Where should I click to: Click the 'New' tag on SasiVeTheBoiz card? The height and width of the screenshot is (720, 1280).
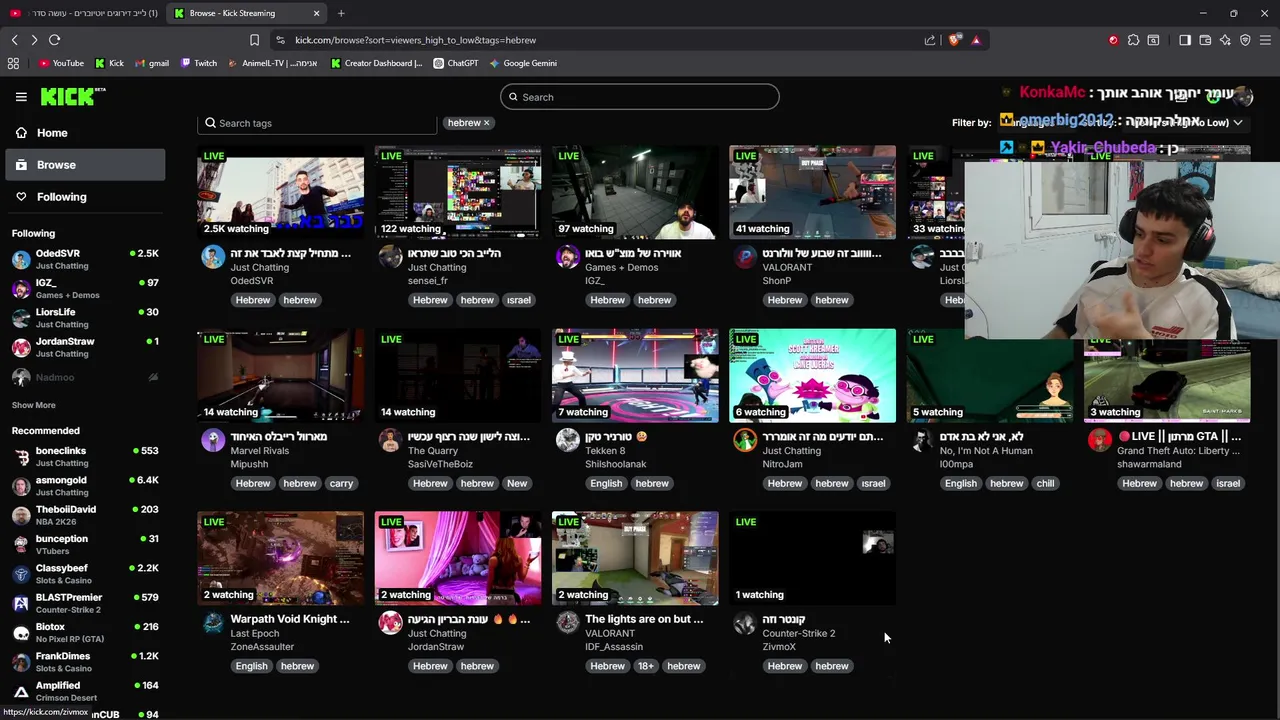tap(517, 483)
